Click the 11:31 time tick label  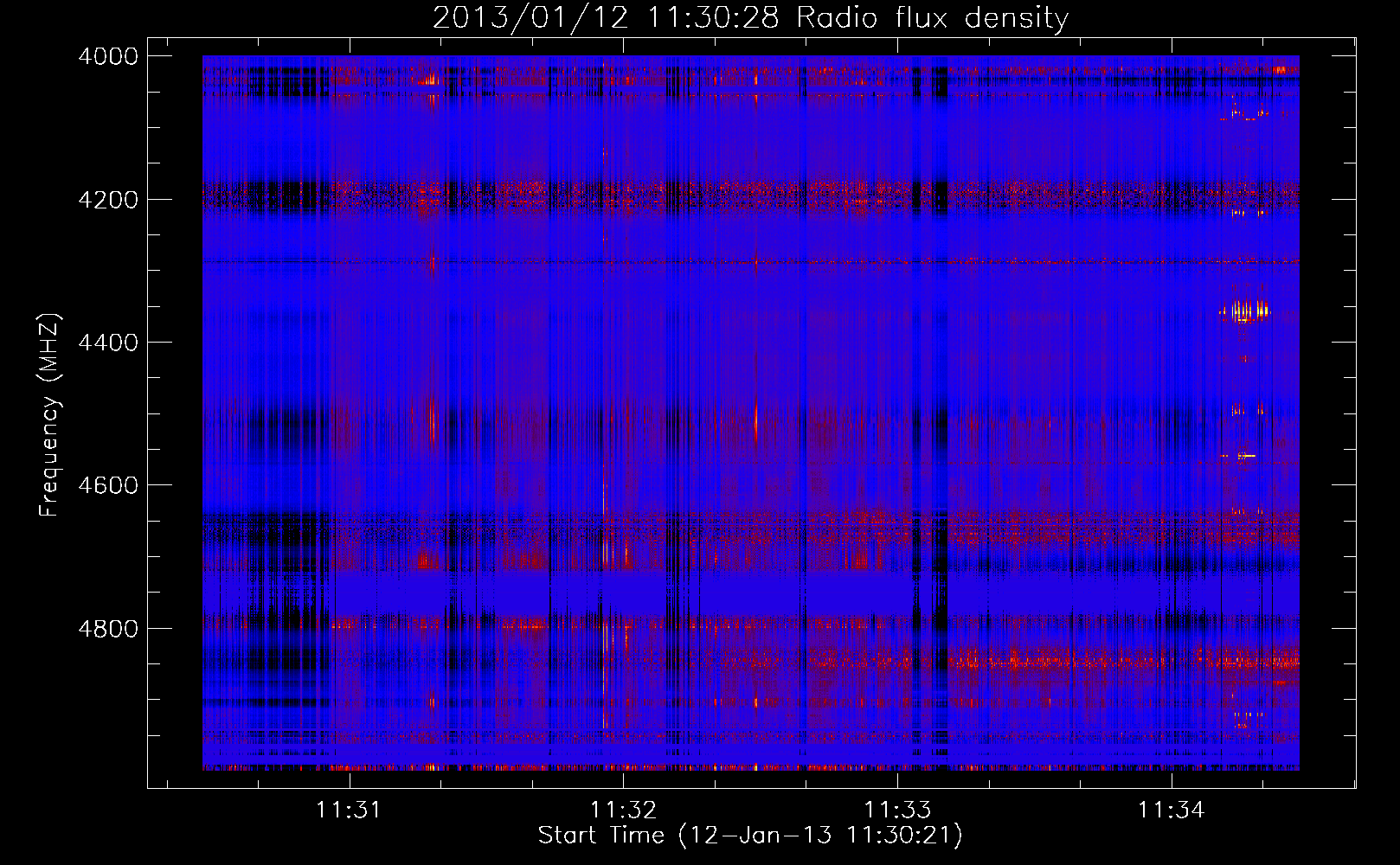[x=349, y=810]
